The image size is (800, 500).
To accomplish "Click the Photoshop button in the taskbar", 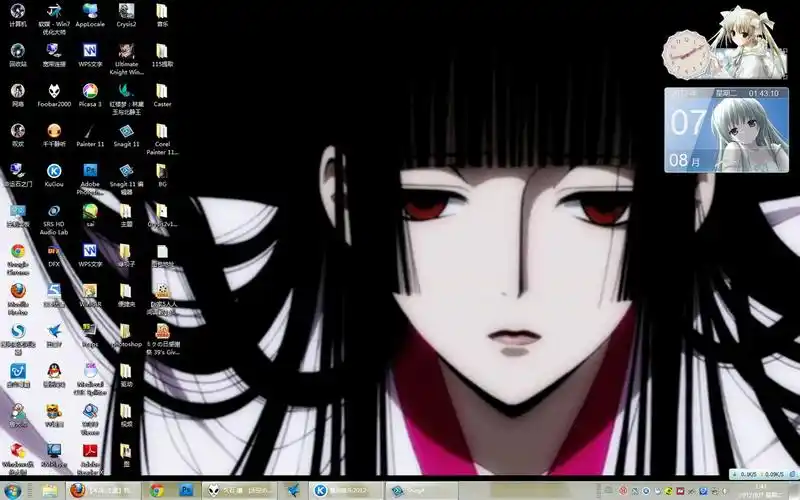I will [186, 490].
